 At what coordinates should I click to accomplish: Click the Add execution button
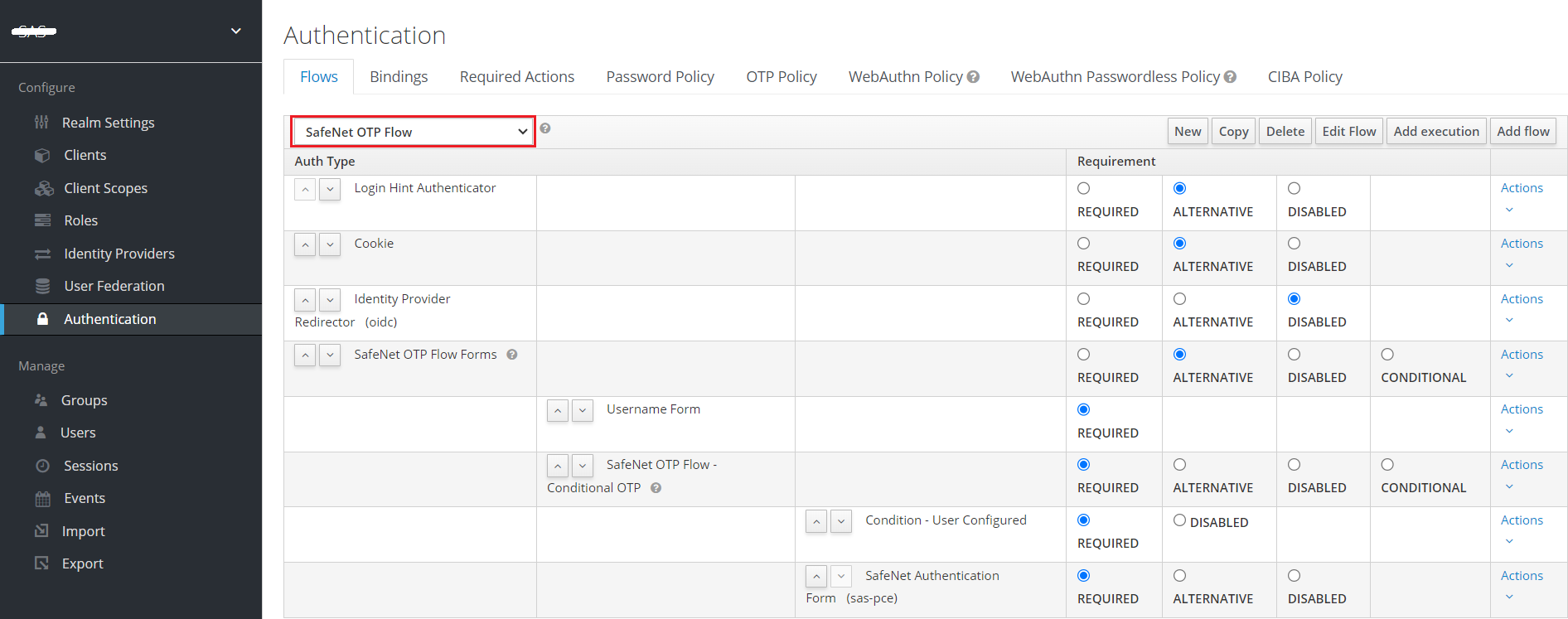[1435, 132]
